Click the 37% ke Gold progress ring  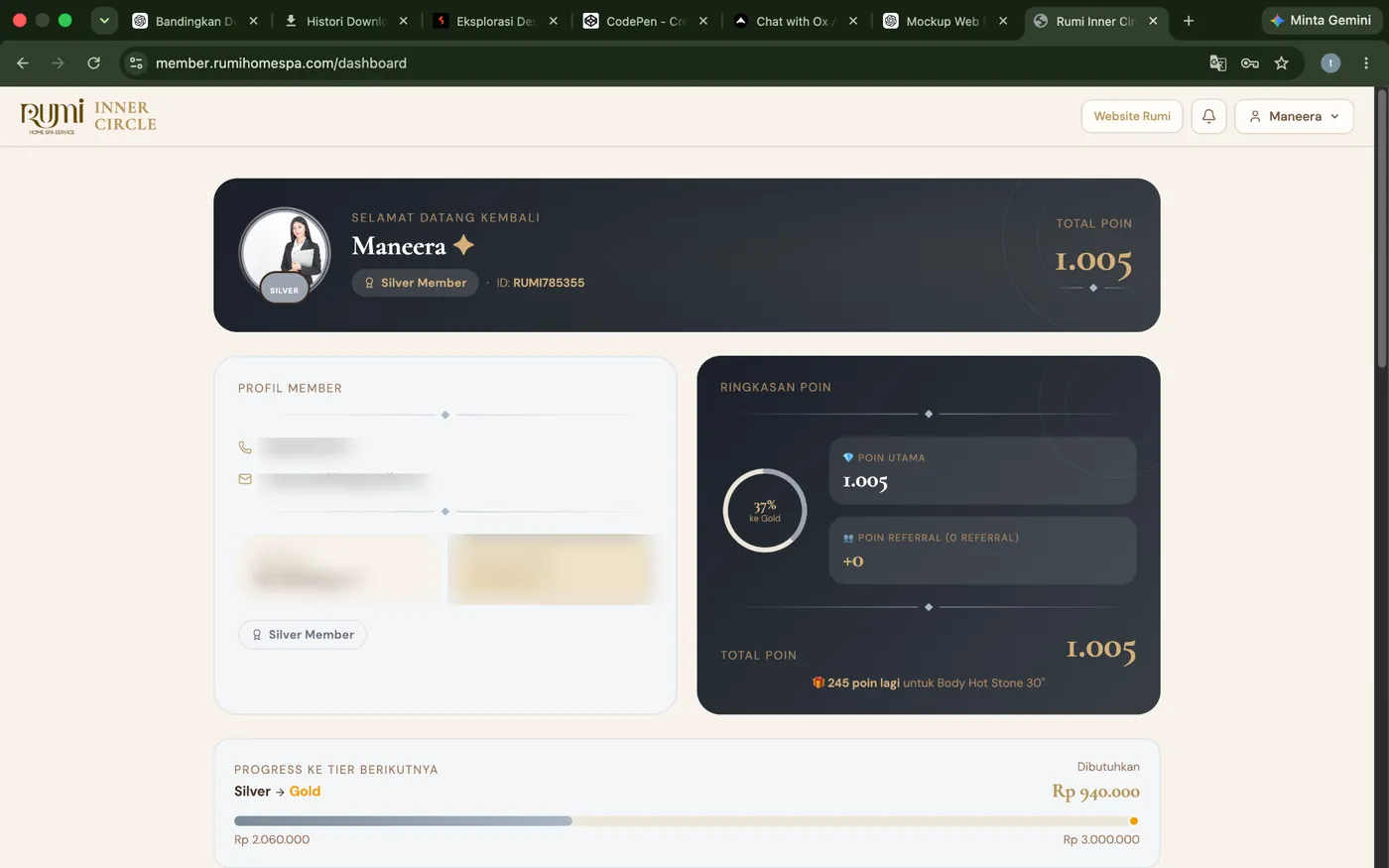click(765, 510)
